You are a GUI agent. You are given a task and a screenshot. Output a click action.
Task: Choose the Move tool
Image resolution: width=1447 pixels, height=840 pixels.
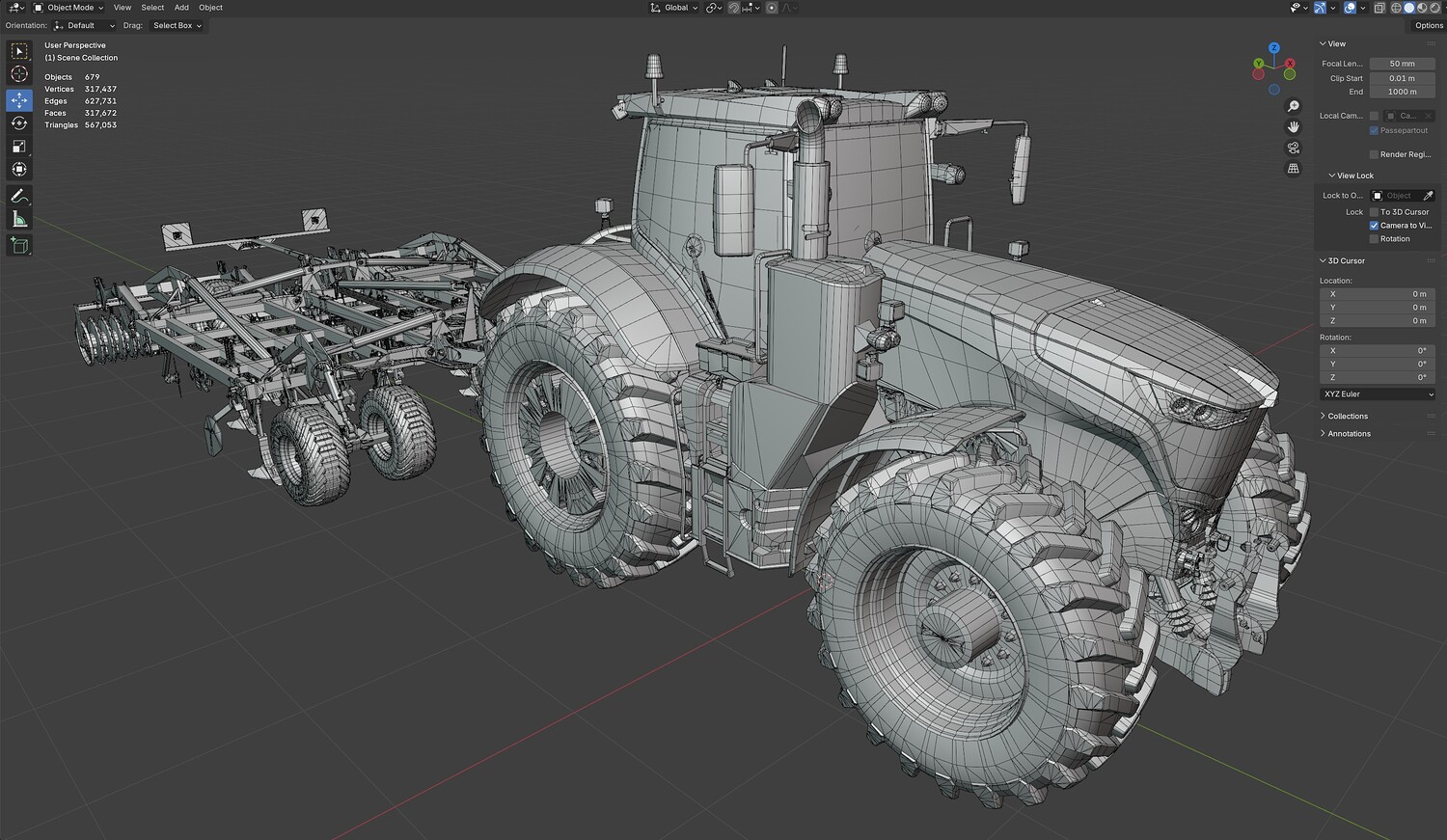(19, 99)
